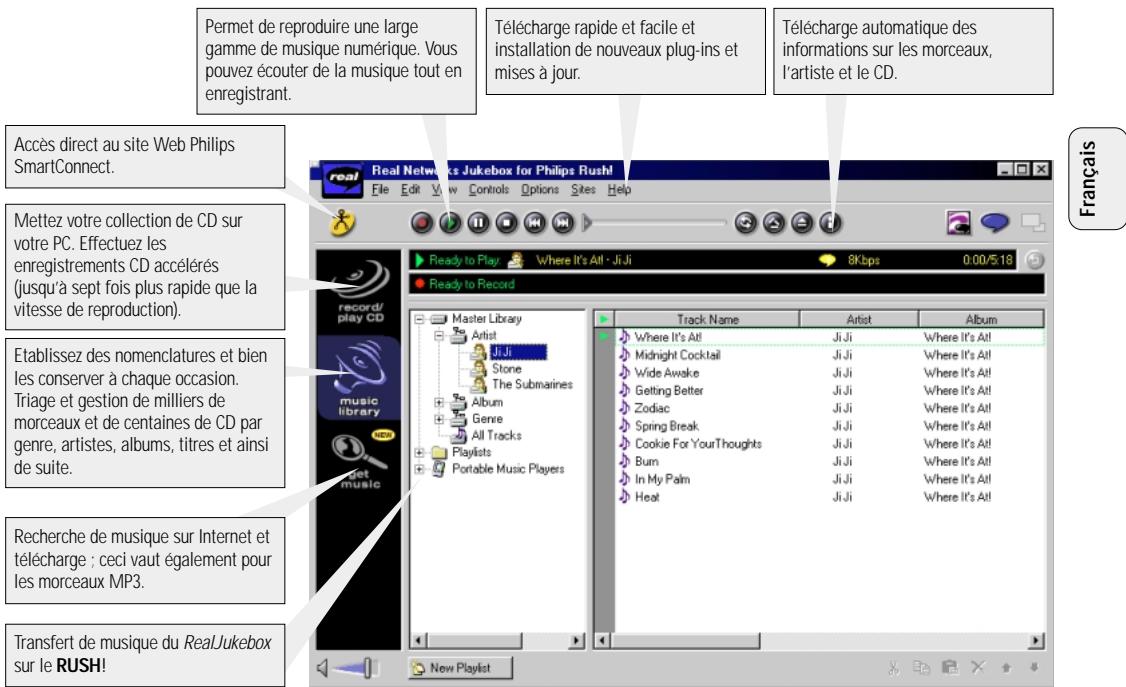Image resolution: width=1126 pixels, height=687 pixels.
Task: Select the track Spring Break
Action: [666, 426]
